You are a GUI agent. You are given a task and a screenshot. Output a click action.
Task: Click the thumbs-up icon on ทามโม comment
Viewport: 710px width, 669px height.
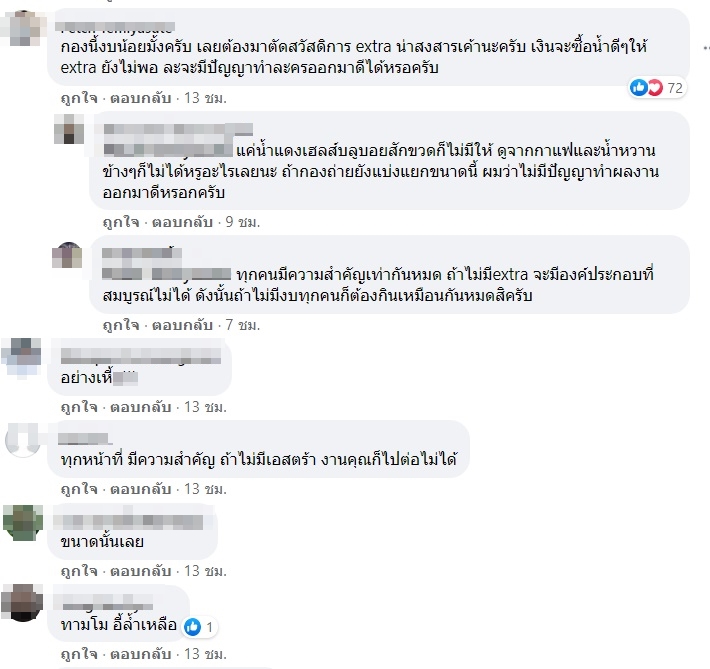coord(192,627)
